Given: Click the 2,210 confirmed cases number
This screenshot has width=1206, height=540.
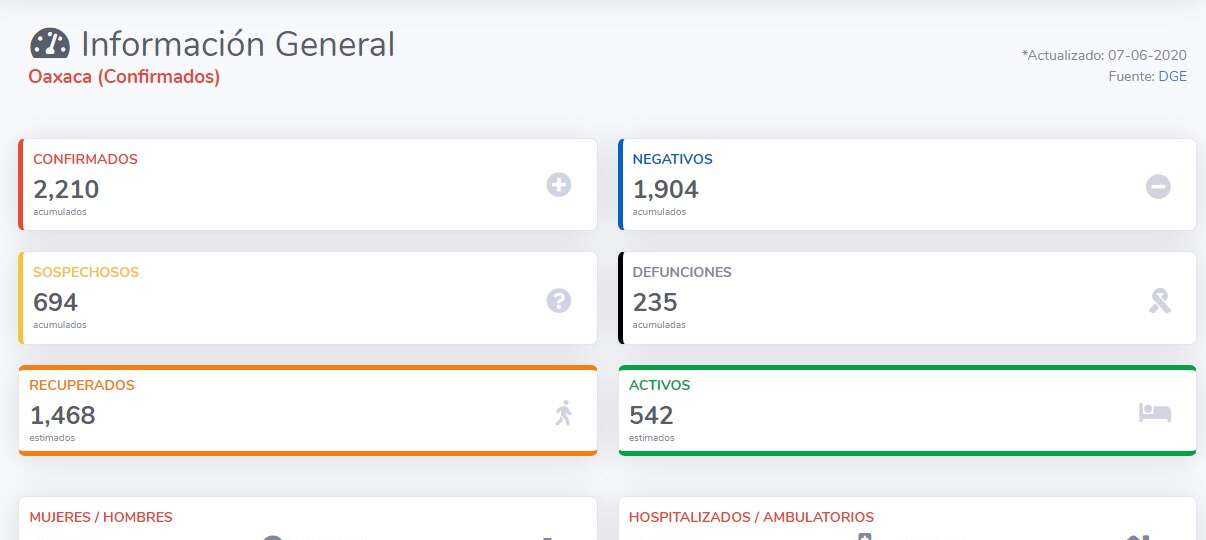Looking at the screenshot, I should click(66, 189).
